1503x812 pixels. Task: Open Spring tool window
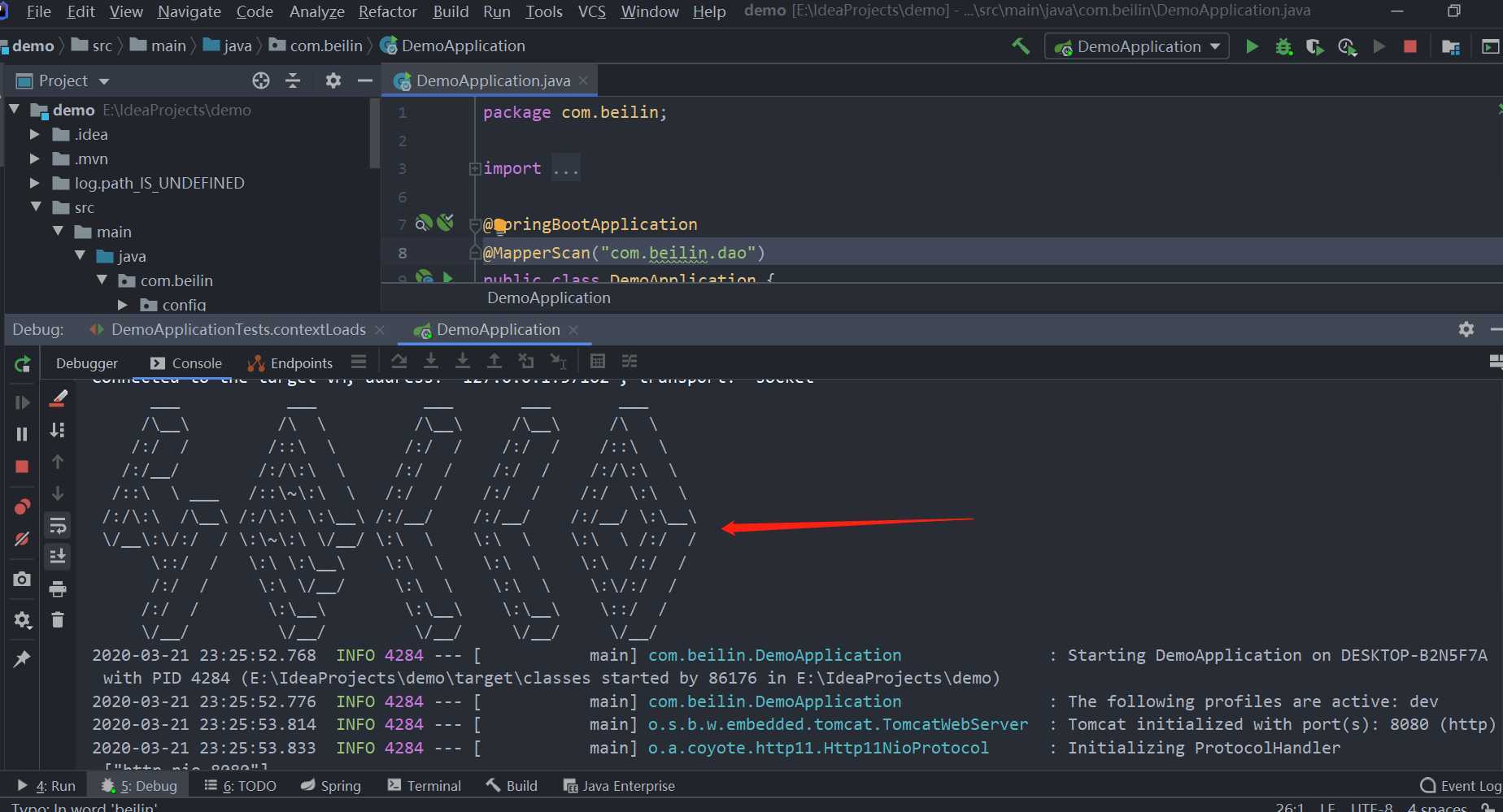[x=330, y=786]
